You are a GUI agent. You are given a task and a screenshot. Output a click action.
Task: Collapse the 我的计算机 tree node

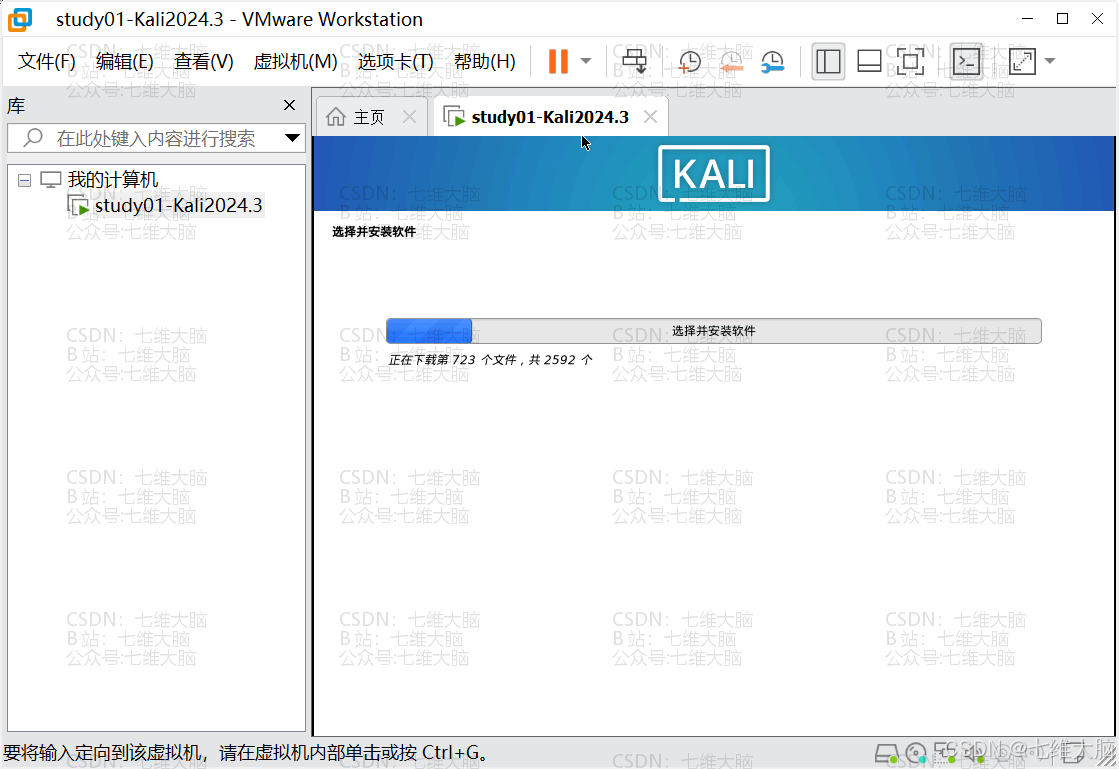24,180
